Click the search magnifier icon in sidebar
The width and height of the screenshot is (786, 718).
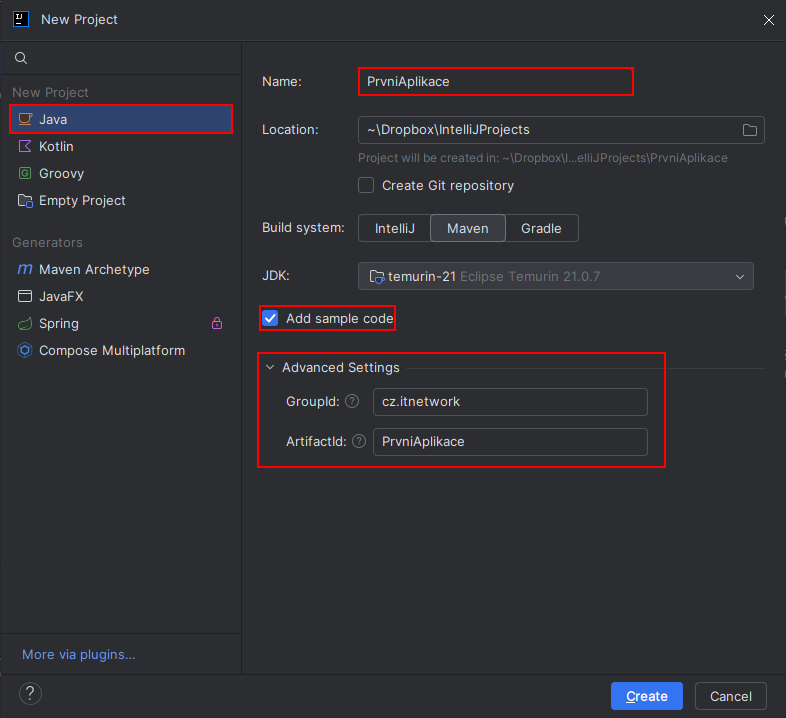coord(21,58)
